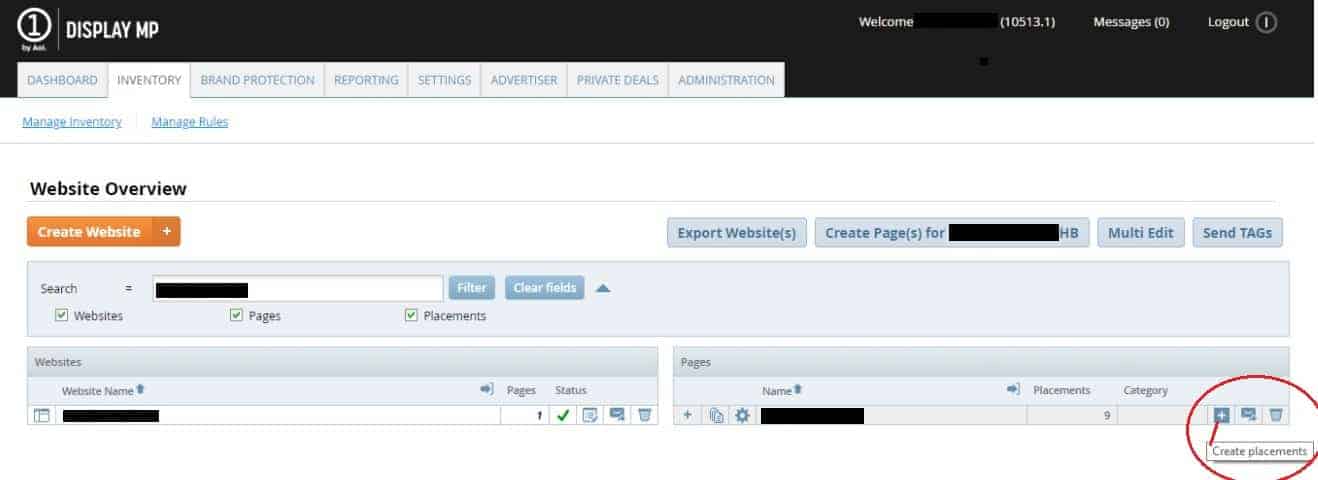Screen dimensions: 1318x480
Task: Open the Advertiser tab
Action: (524, 80)
